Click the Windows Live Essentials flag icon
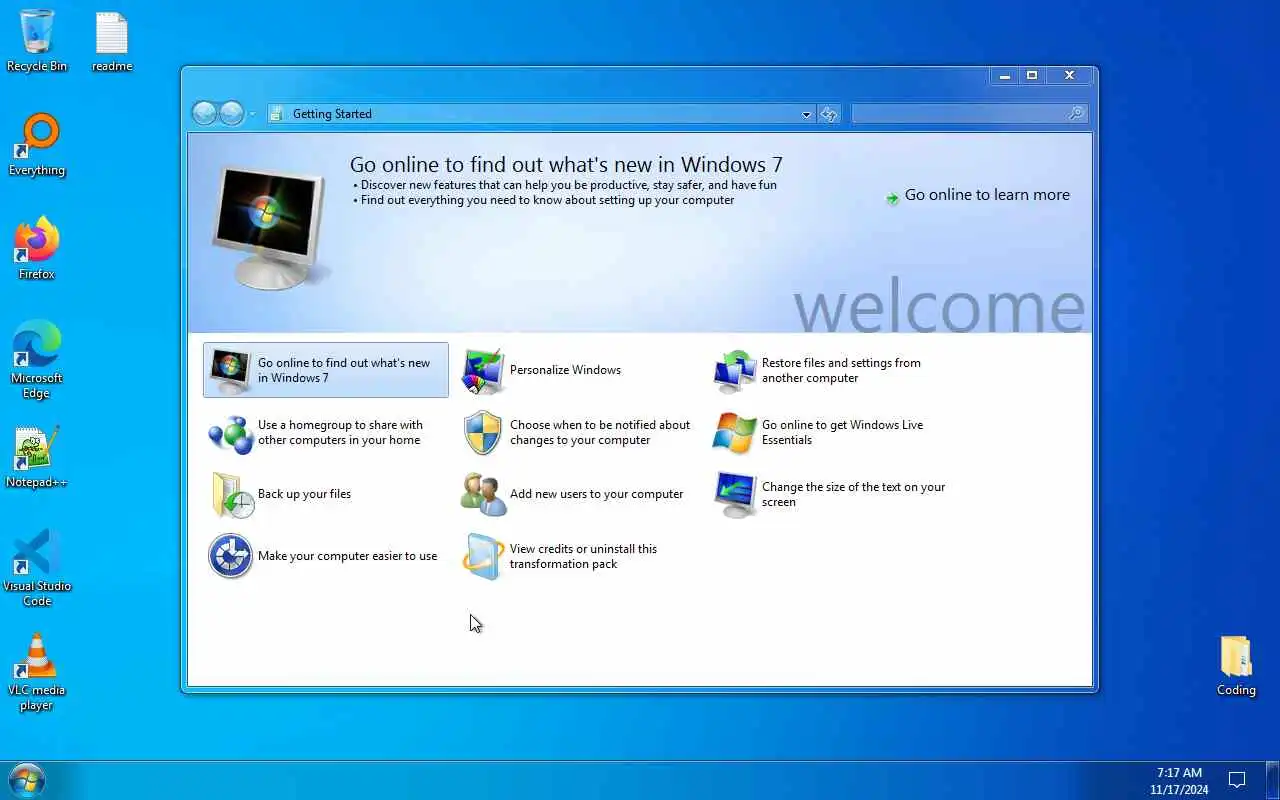 click(x=735, y=433)
